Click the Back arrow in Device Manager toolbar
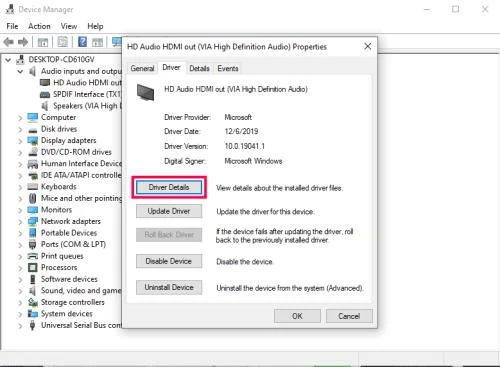Viewport: 500px width, 367px height. tap(9, 42)
